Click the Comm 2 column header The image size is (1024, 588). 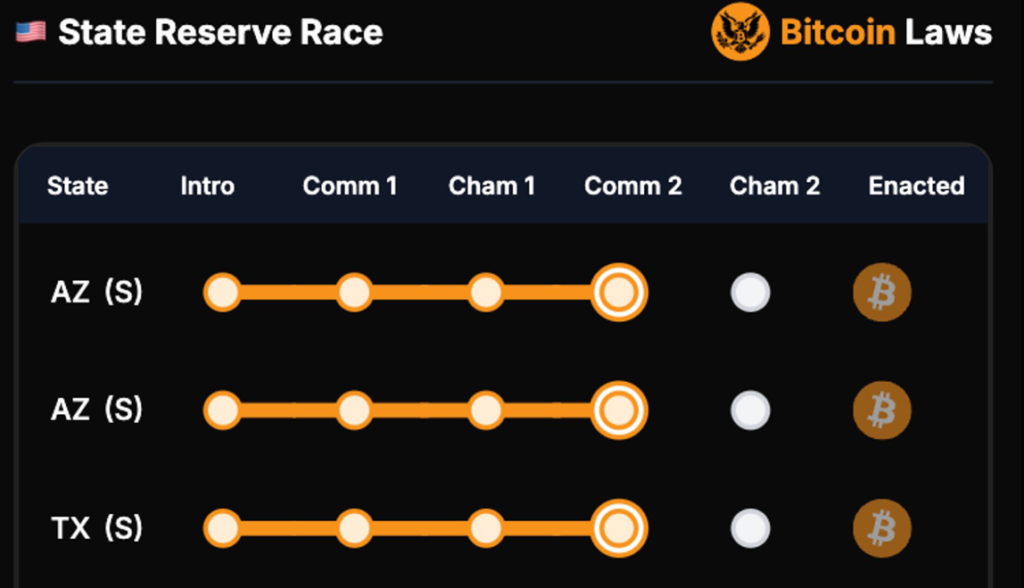(x=633, y=186)
